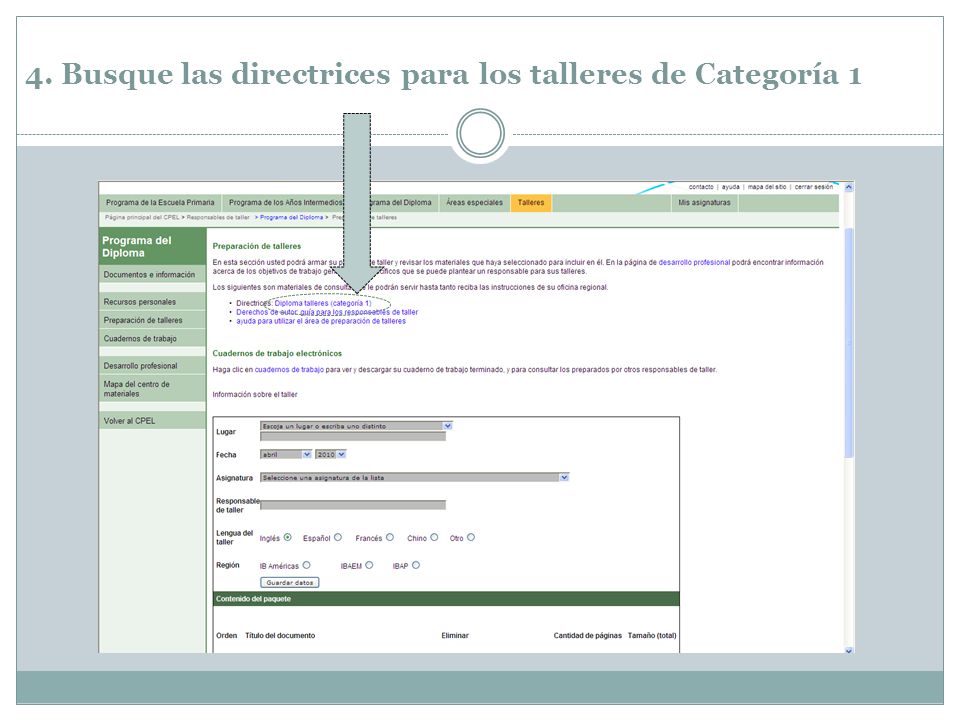
Task: Click Volver al CPEL sidebar item
Action: click(152, 421)
